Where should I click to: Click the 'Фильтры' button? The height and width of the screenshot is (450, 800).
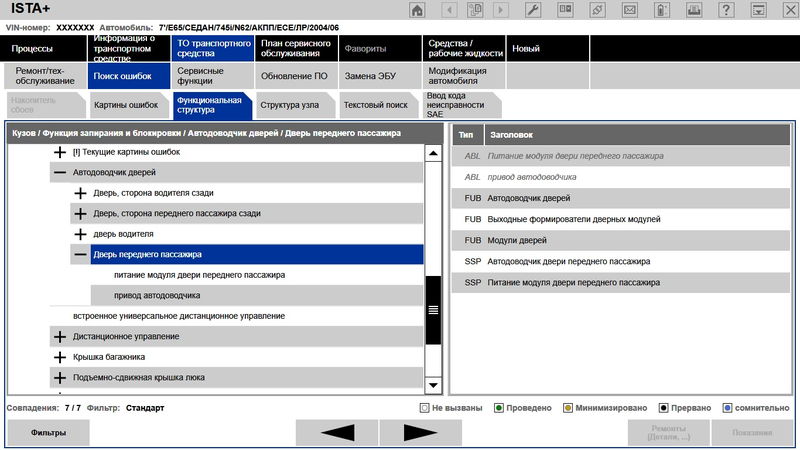(x=48, y=433)
